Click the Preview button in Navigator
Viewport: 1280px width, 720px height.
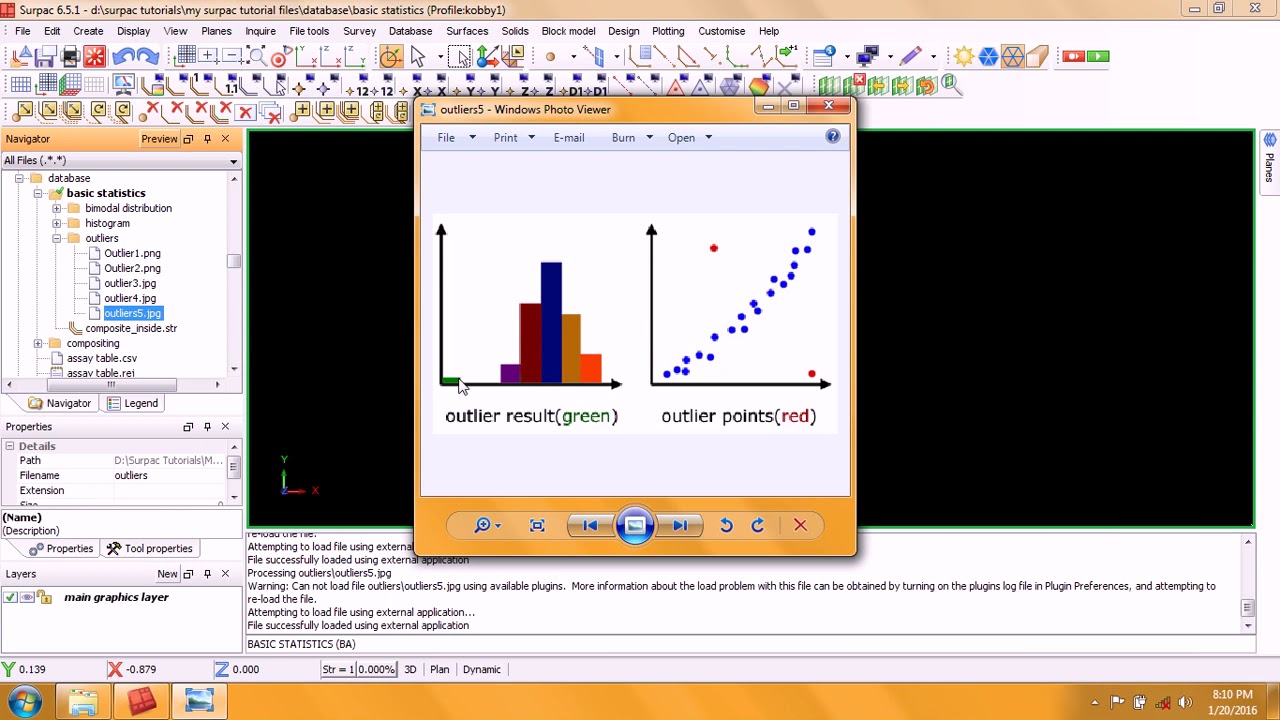(159, 139)
